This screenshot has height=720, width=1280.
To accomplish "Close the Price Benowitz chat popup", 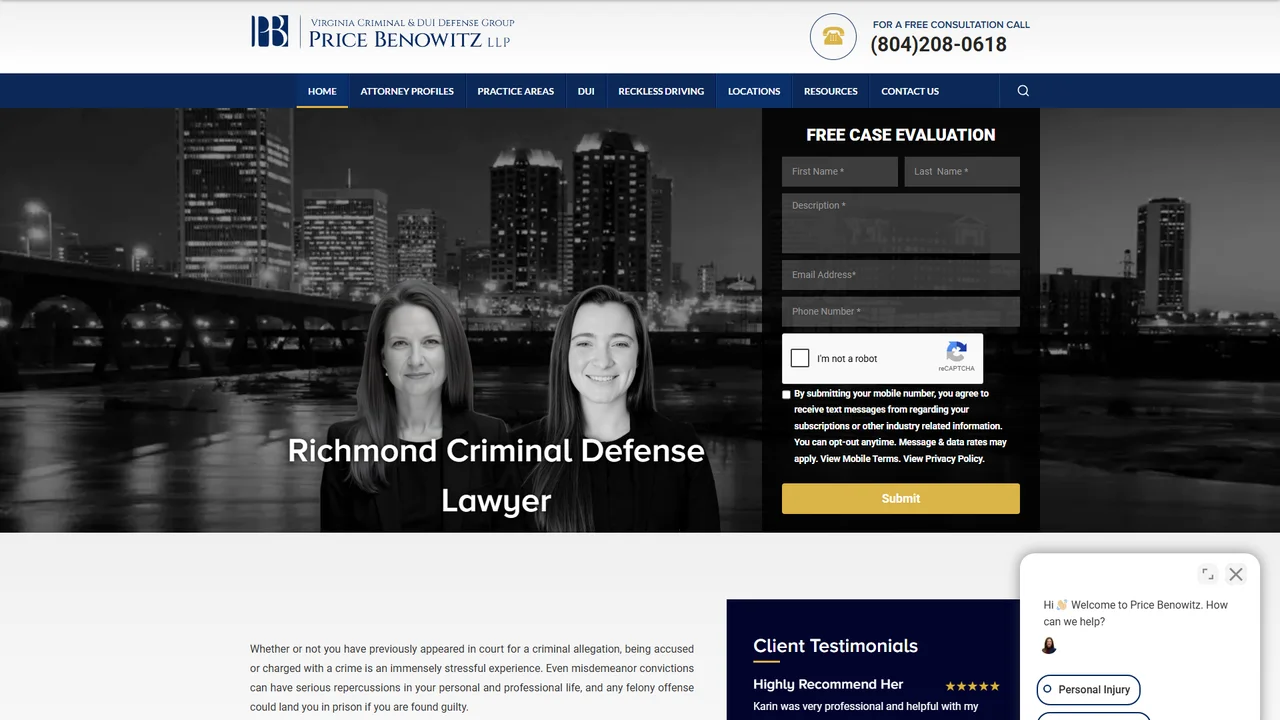I will (1236, 574).
